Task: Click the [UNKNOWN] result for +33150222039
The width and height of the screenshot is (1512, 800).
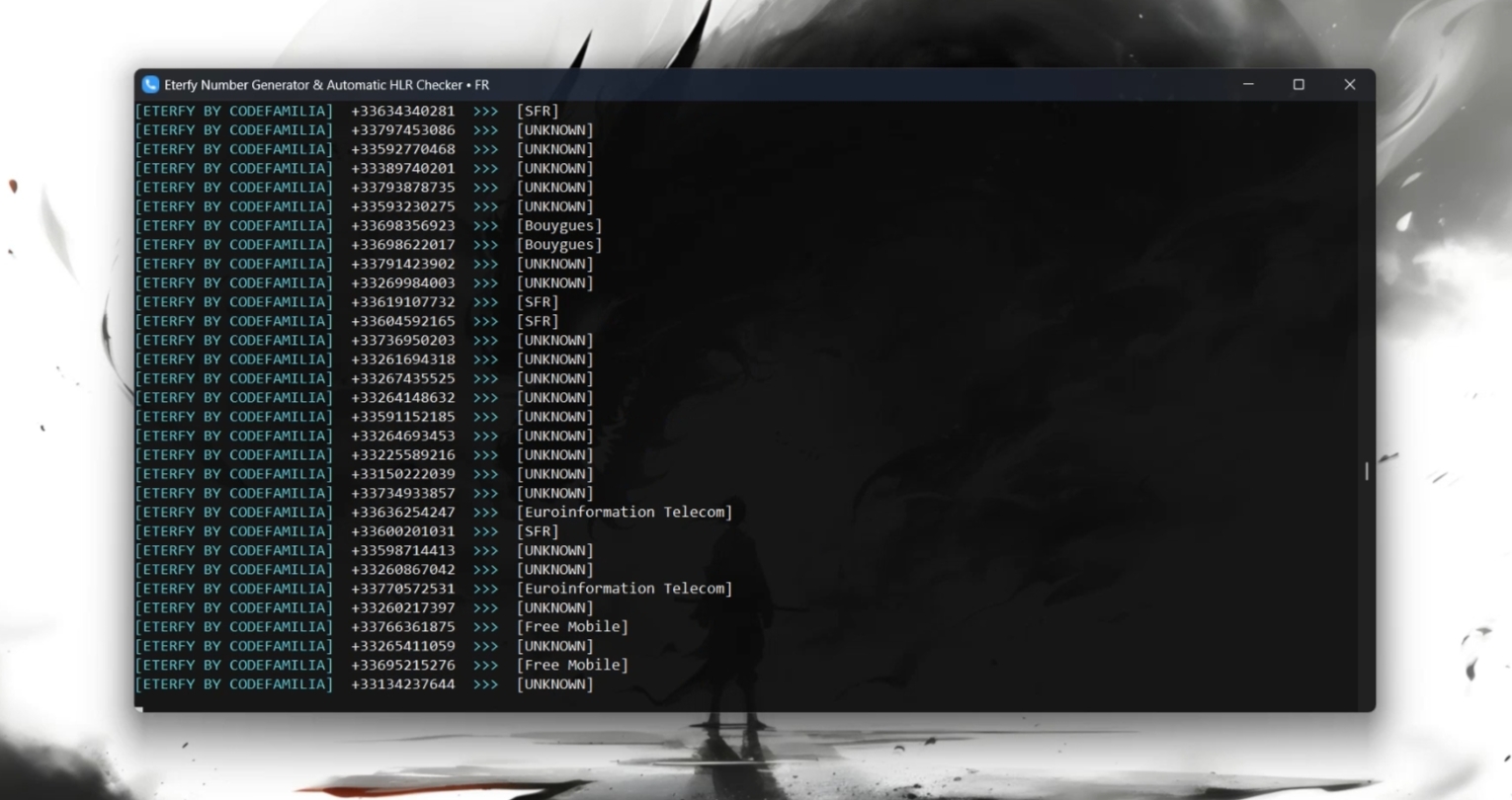Action: pyautogui.click(x=554, y=474)
